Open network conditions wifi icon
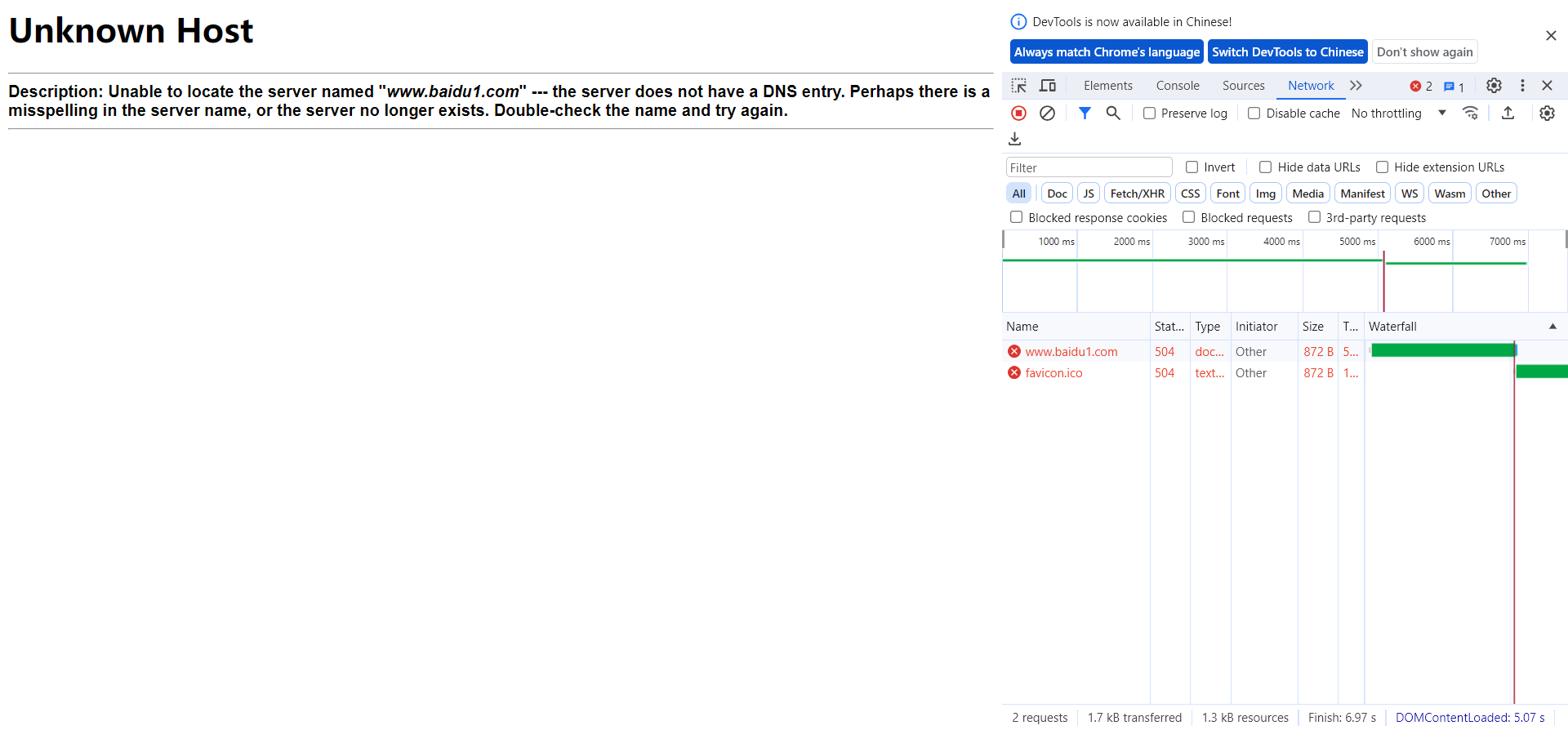 [x=1471, y=114]
